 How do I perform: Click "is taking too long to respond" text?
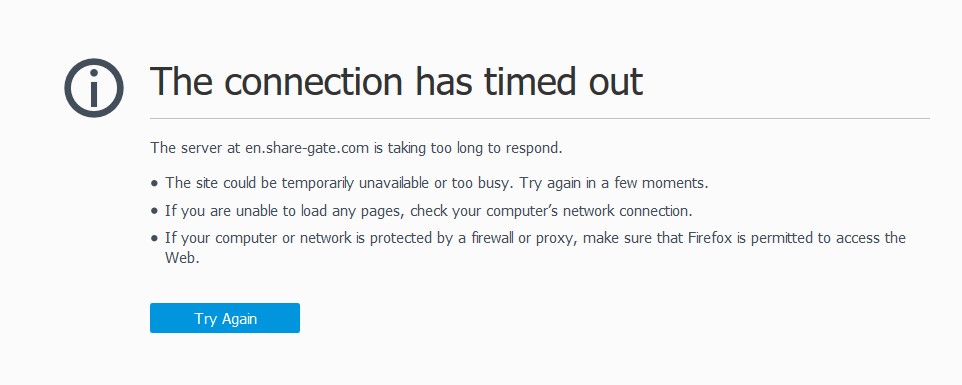pos(468,148)
